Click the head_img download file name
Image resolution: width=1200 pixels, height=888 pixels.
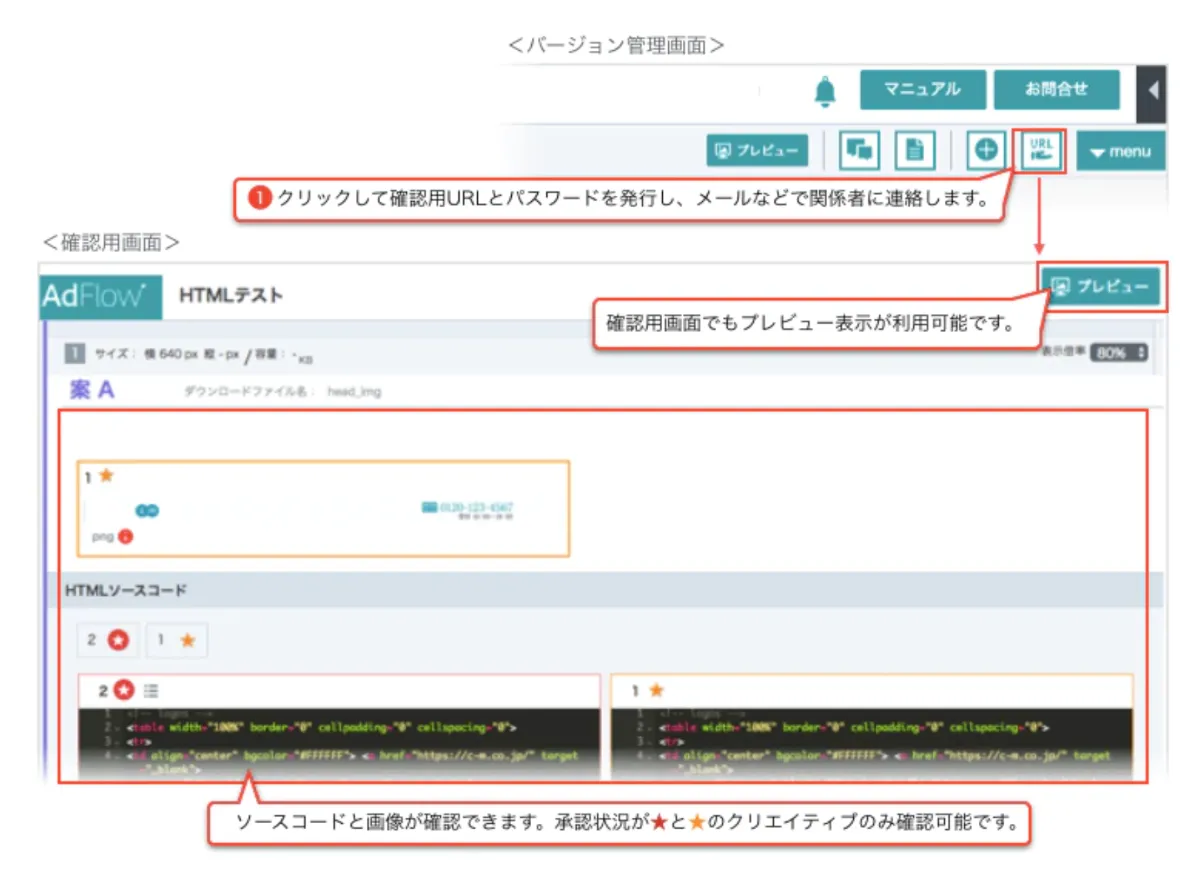pos(354,392)
